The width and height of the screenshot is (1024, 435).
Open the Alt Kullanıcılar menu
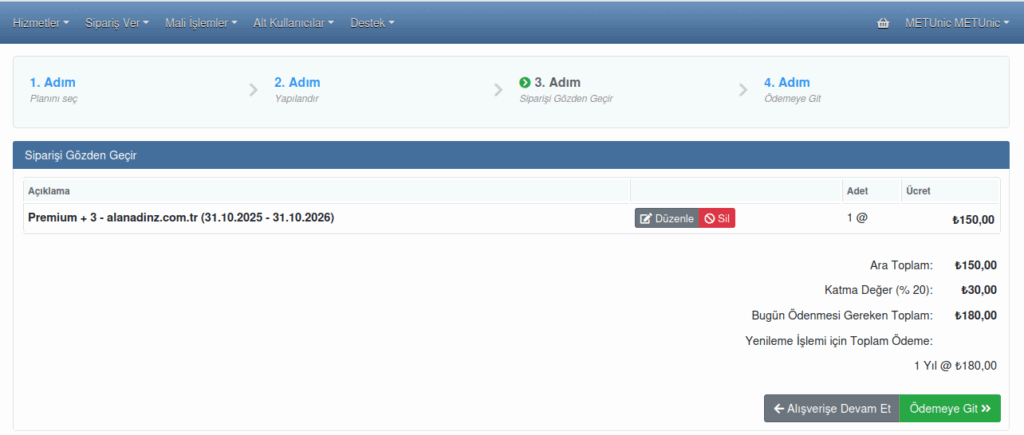(x=293, y=23)
